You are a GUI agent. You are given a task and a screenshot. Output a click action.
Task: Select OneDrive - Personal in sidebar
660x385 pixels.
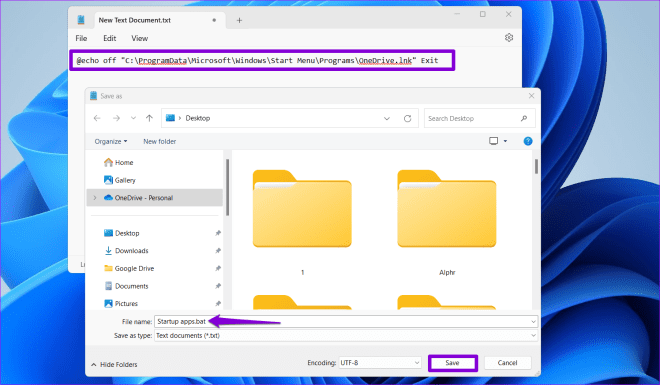pos(154,198)
